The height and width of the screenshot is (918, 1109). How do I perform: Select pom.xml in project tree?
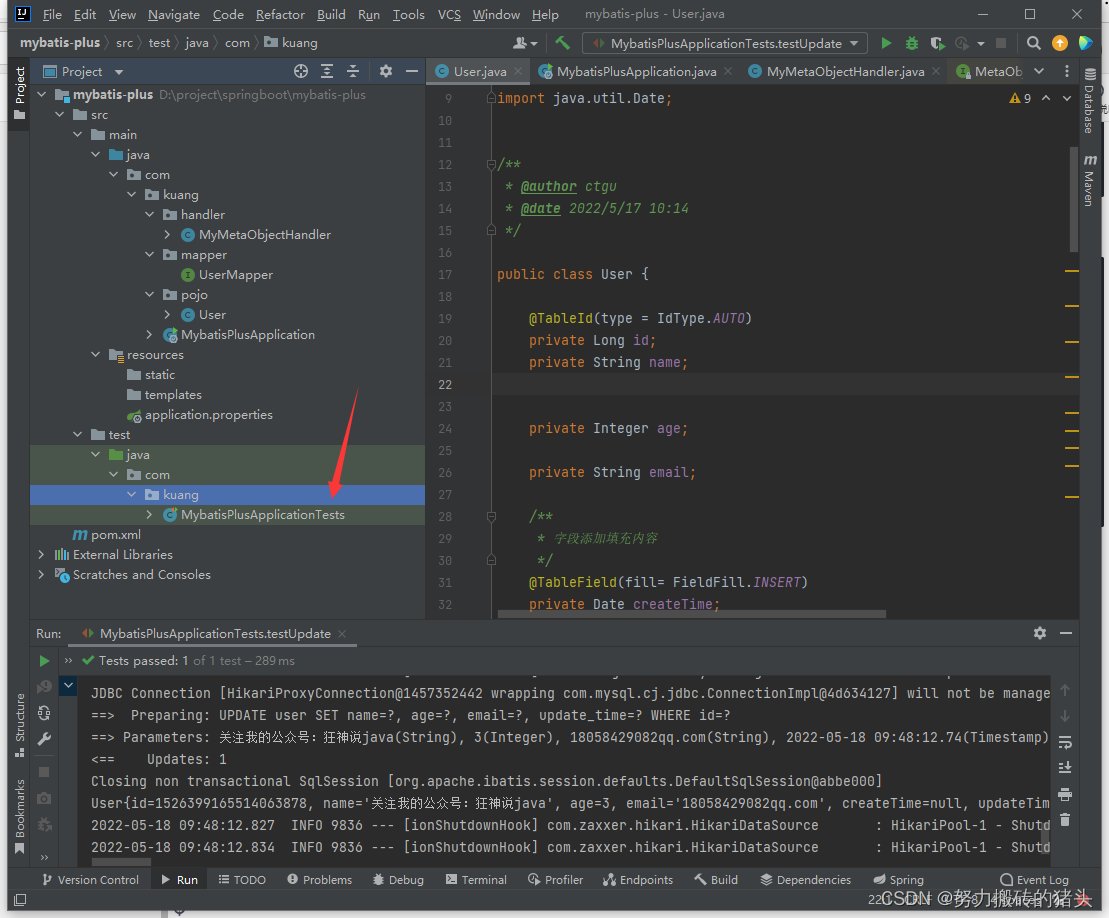[115, 535]
